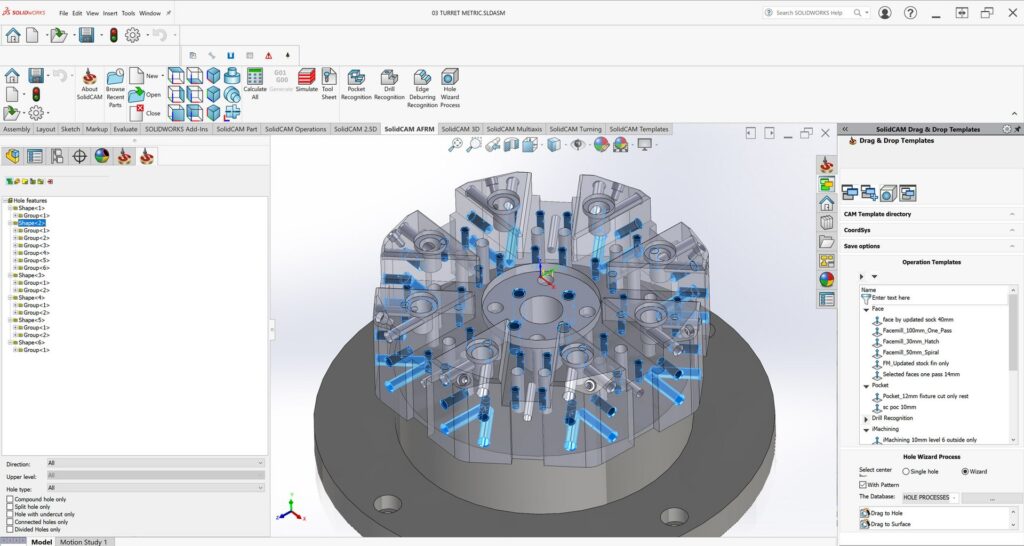Image resolution: width=1024 pixels, height=546 pixels.
Task: Open Edge Deburring Recognition
Action: 422,86
